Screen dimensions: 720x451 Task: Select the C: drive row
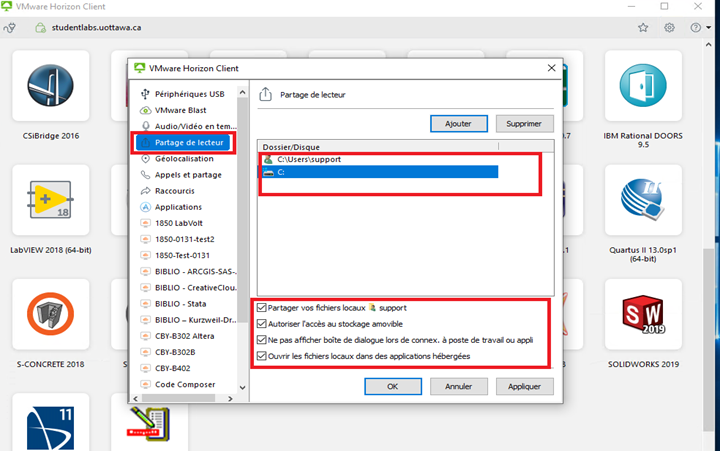coord(379,172)
